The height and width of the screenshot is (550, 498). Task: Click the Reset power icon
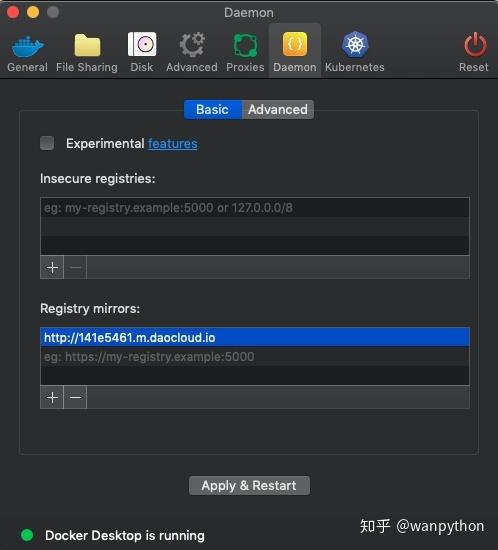click(475, 45)
